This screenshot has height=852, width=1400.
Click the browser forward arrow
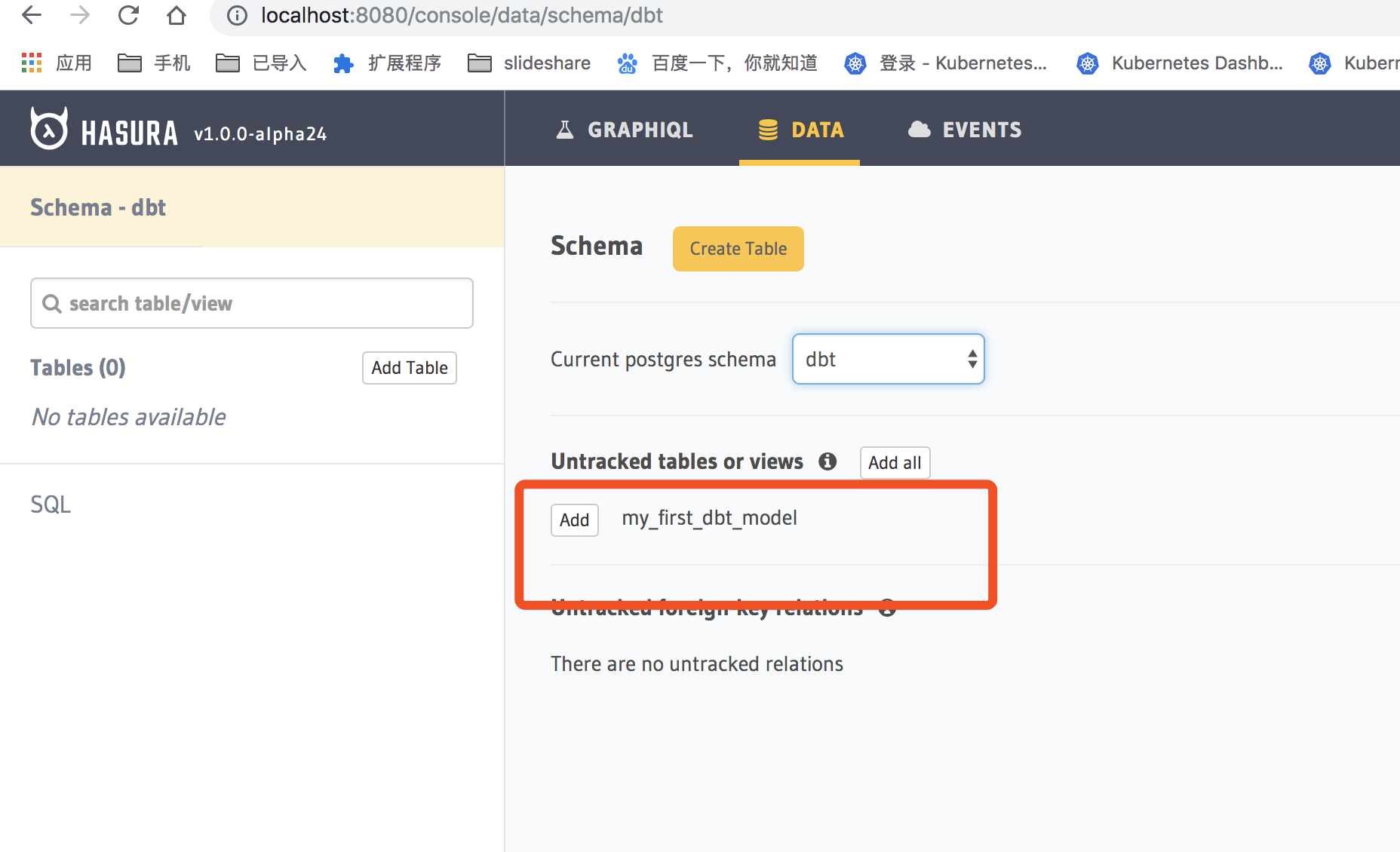click(80, 15)
